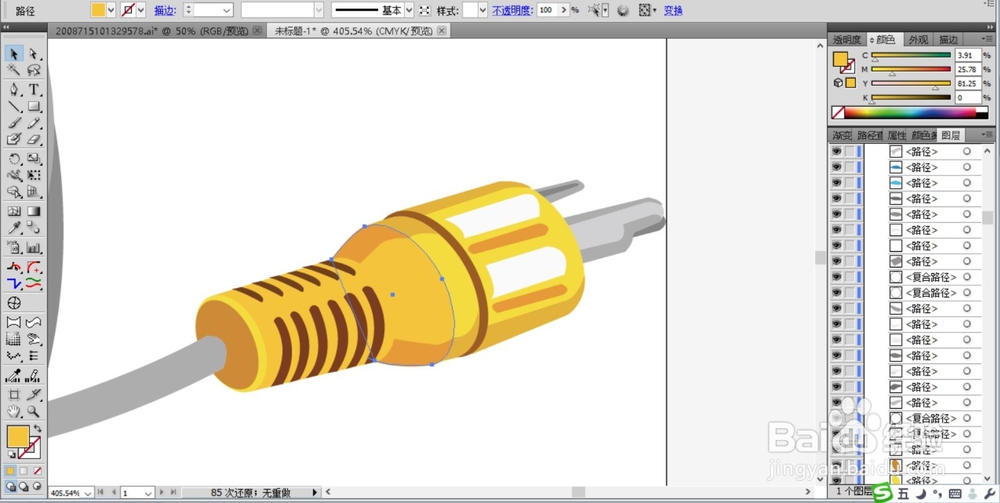Select the Type tool
1000x503 pixels.
[34, 90]
